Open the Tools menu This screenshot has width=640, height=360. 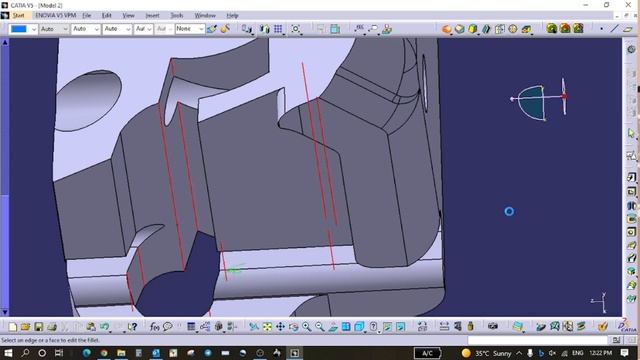[177, 16]
